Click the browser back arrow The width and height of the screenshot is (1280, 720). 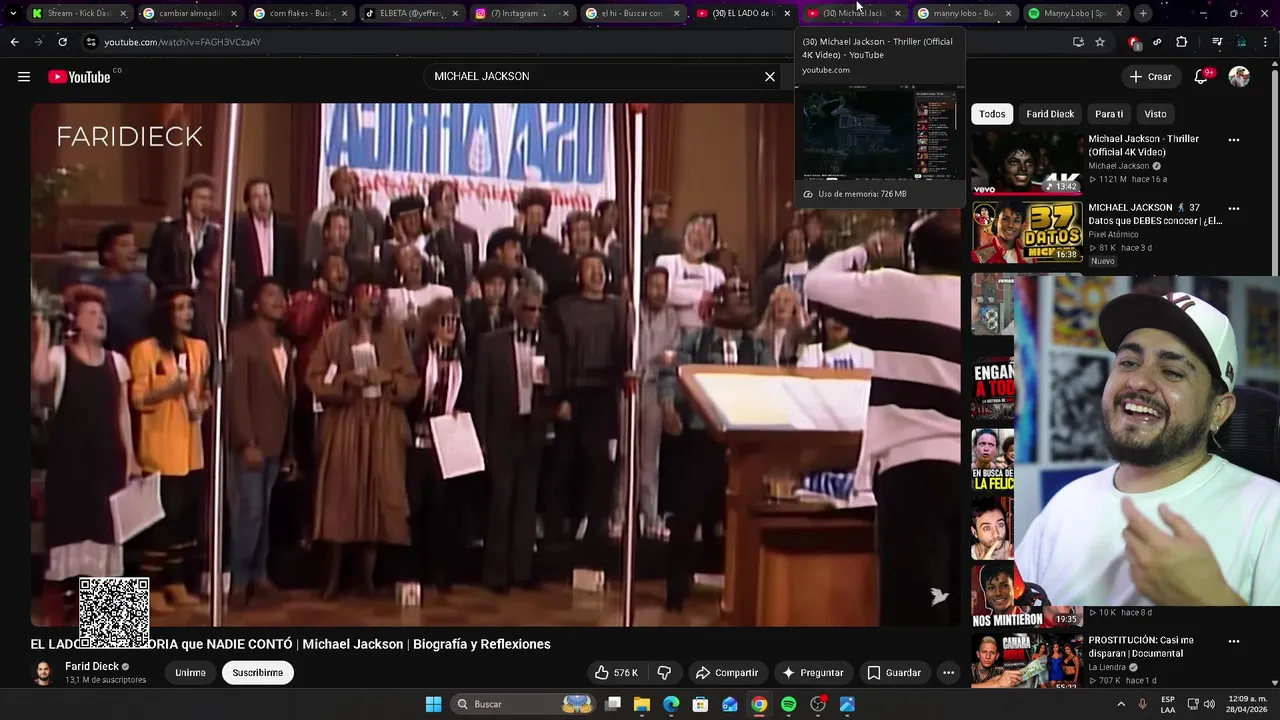[14, 42]
